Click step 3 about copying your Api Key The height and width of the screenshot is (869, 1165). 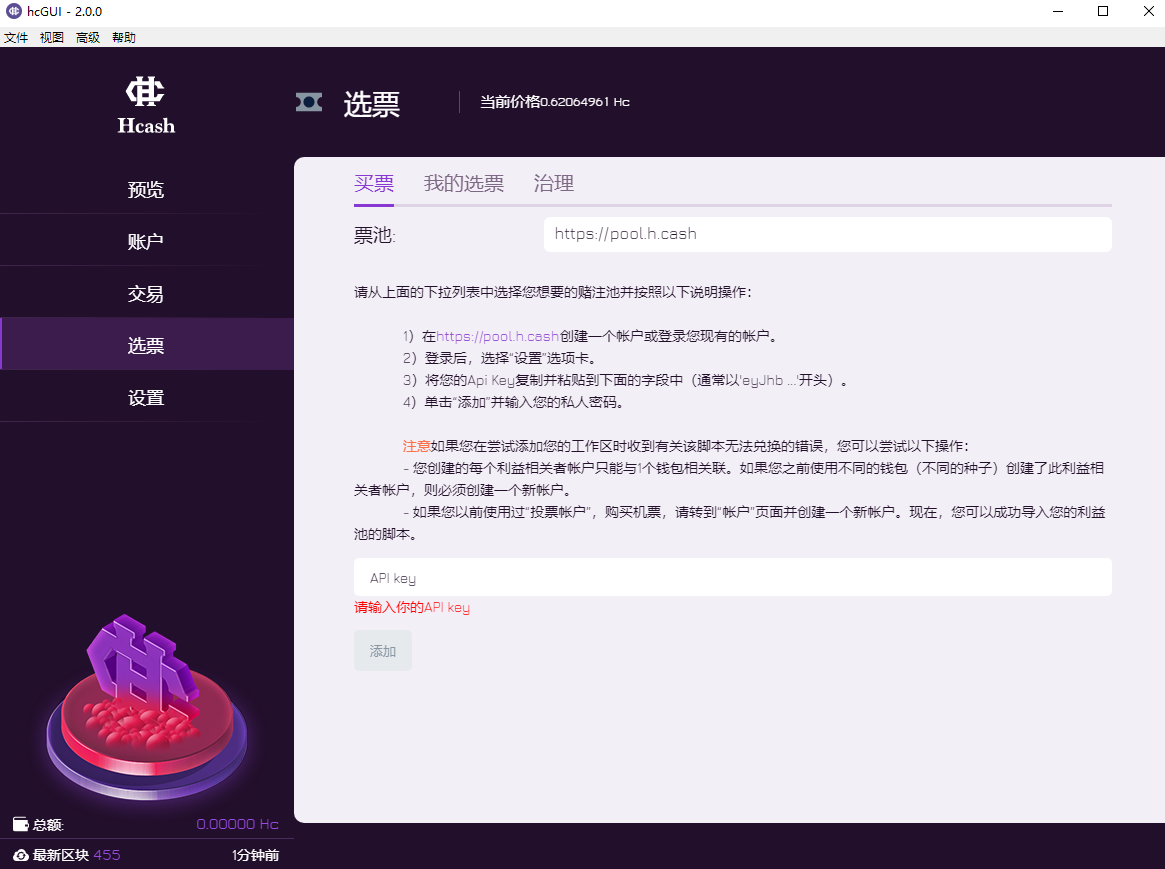click(x=625, y=380)
